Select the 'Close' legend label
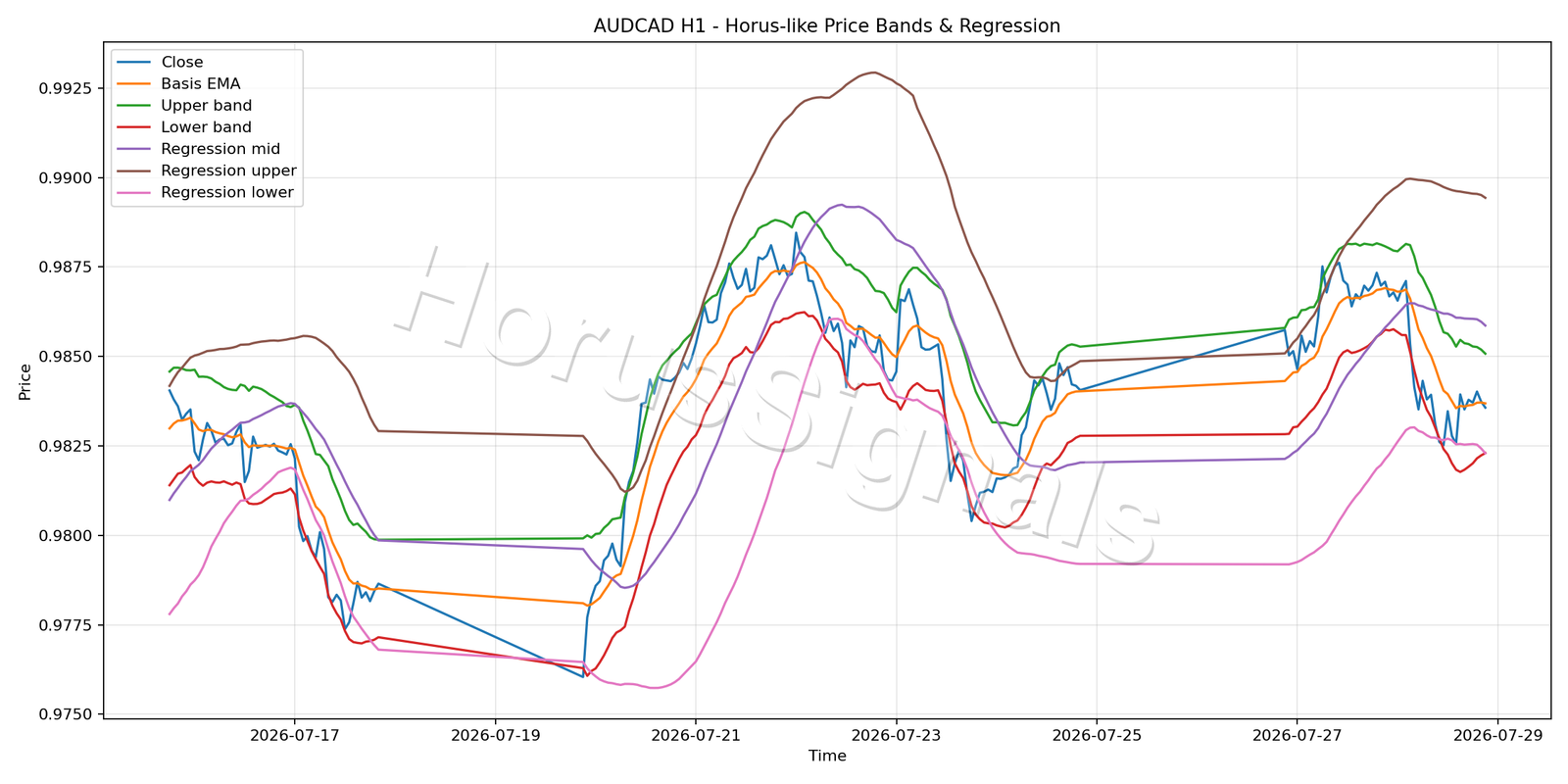 tap(182, 63)
